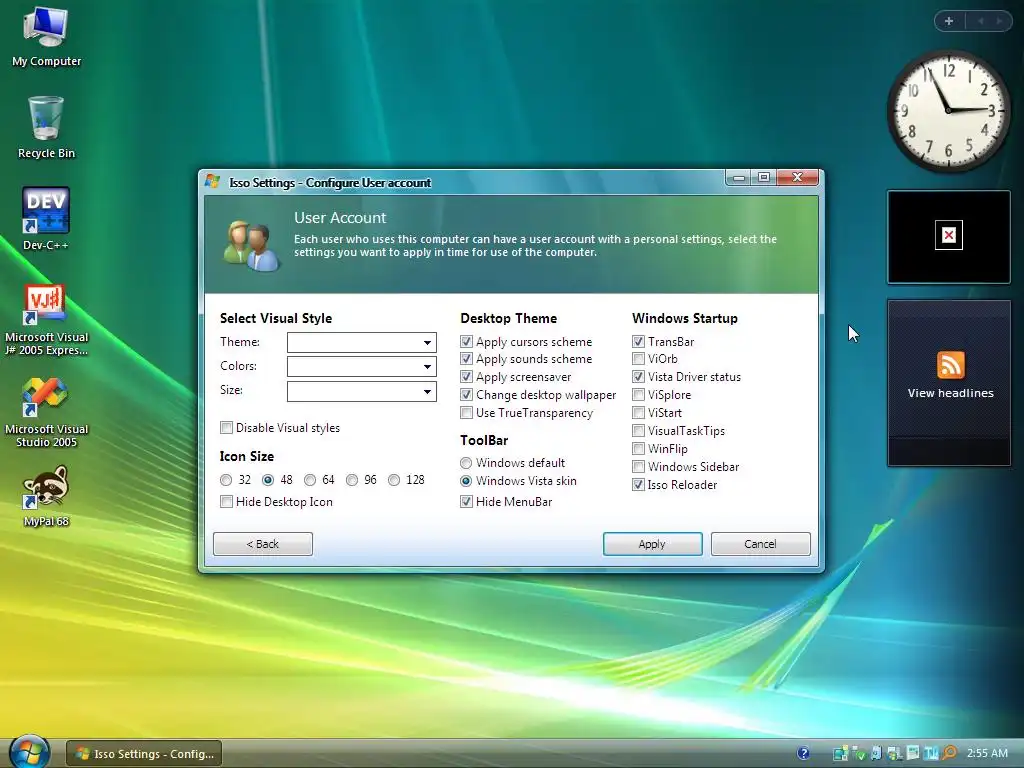Click the blue help question mark tray icon
This screenshot has height=768, width=1024.
coord(803,754)
